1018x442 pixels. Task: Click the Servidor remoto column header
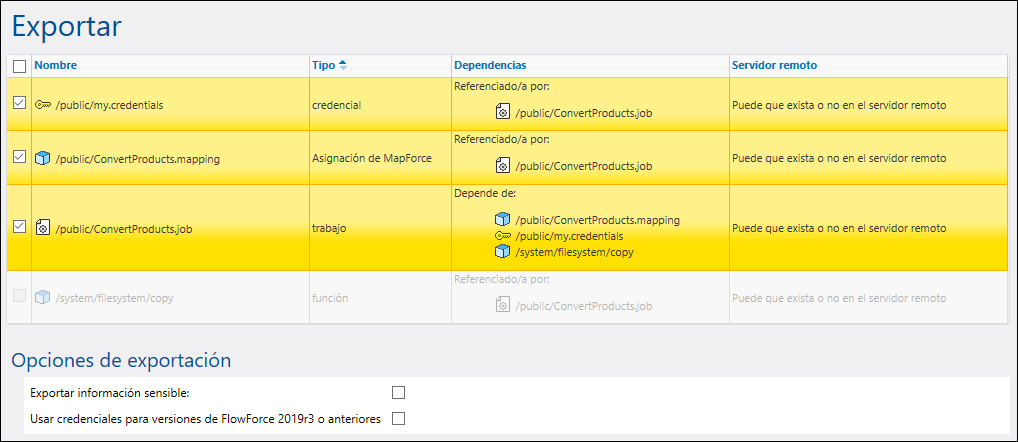tap(773, 65)
